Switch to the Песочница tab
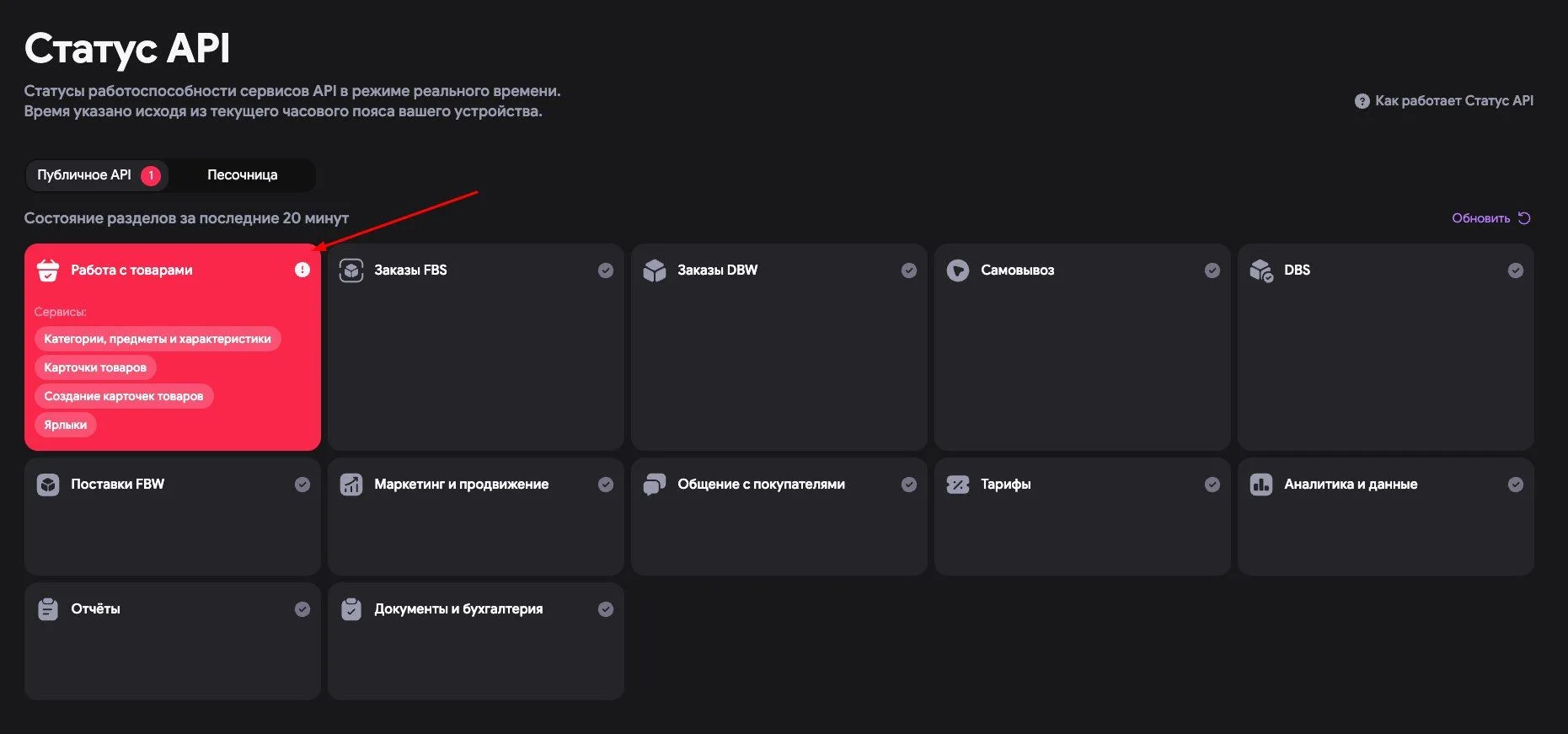The width and height of the screenshot is (1568, 734). (243, 175)
